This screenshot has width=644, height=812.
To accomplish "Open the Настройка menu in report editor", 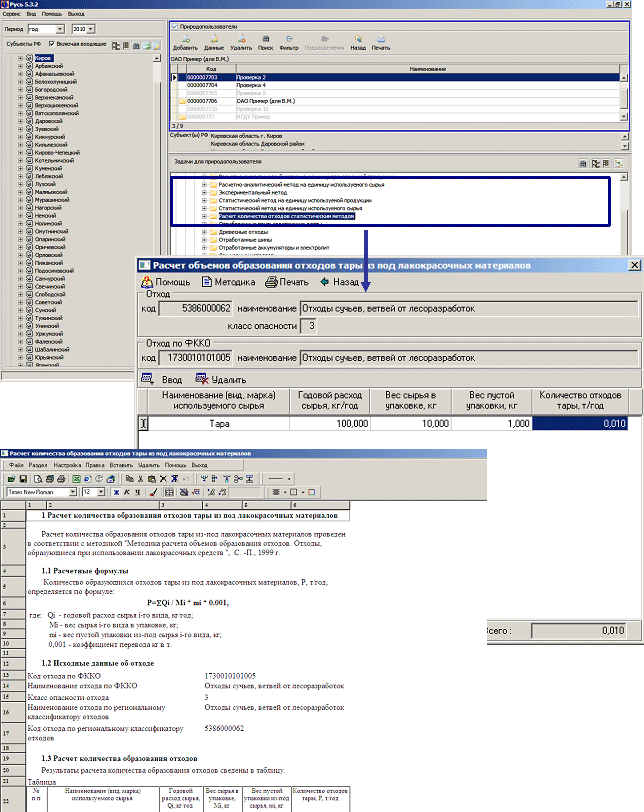I will point(67,466).
